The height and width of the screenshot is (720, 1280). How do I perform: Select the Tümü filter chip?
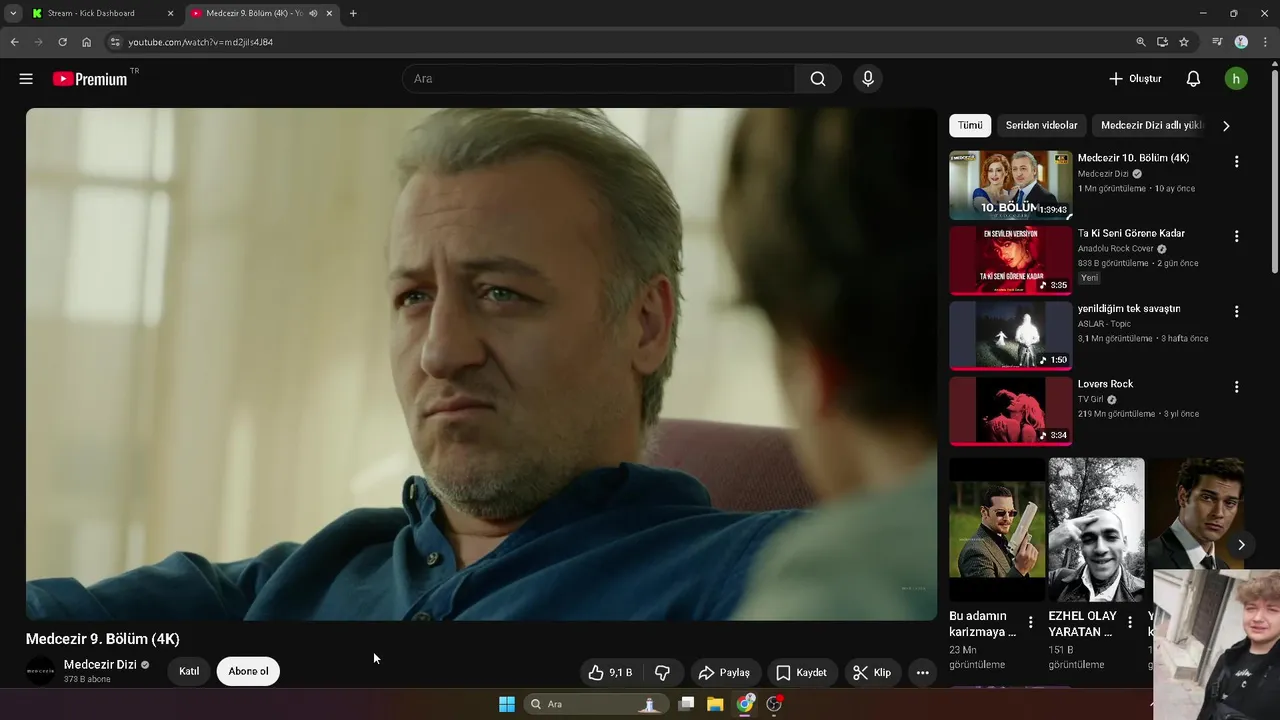[x=970, y=125]
